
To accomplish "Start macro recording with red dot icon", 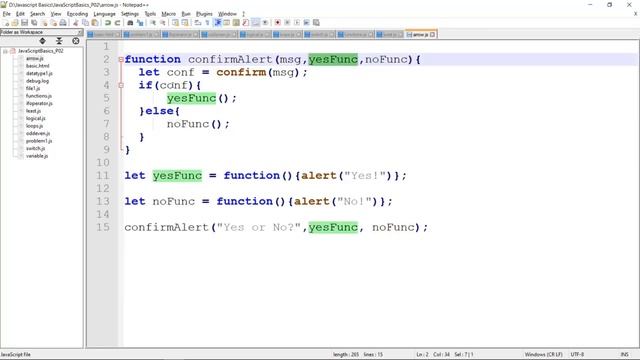I will [278, 23].
